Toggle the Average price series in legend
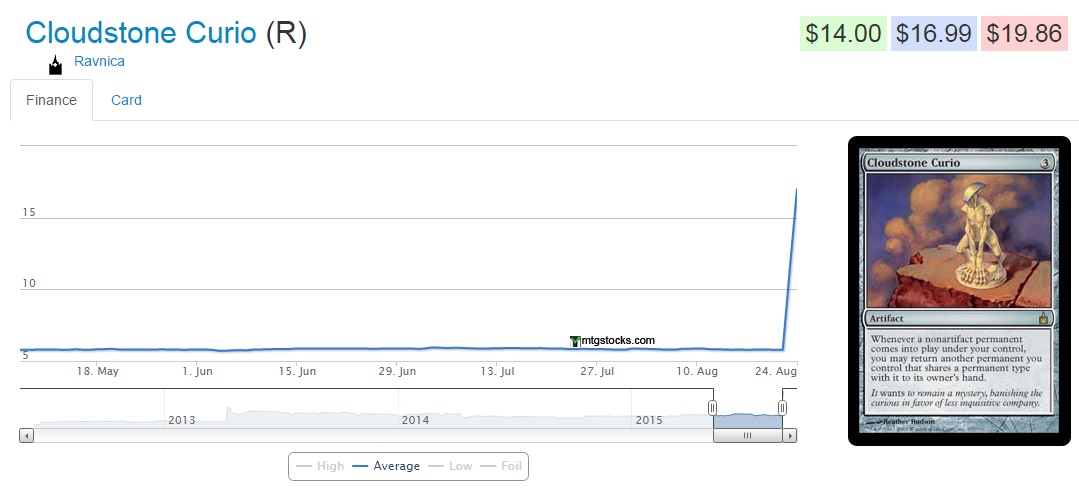Image resolution: width=1079 pixels, height=490 pixels. pyautogui.click(x=386, y=466)
